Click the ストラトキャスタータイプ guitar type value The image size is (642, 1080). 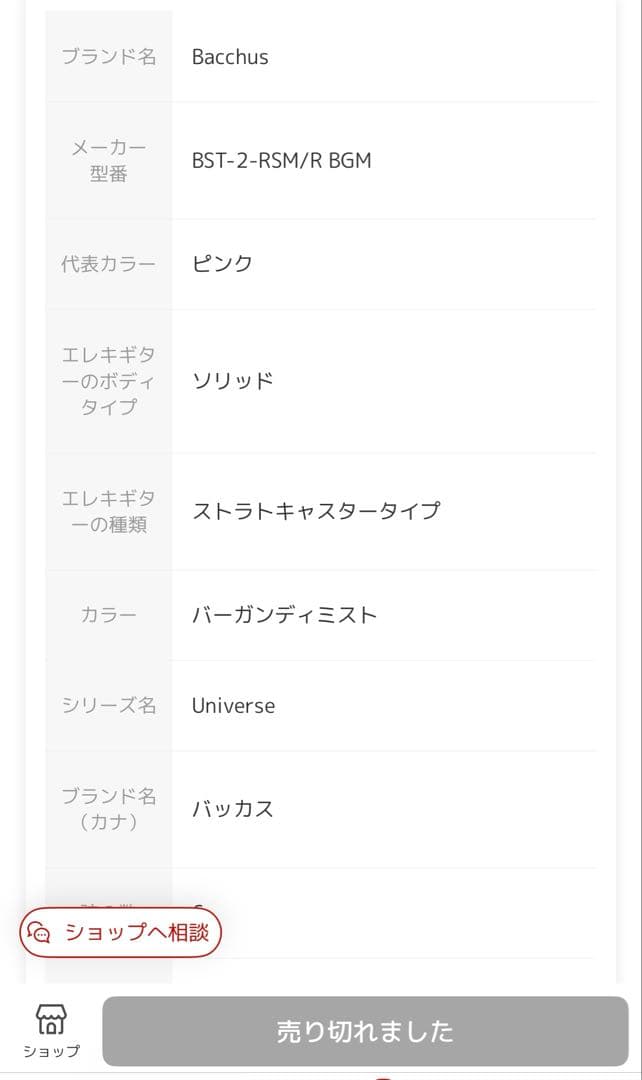(x=316, y=511)
